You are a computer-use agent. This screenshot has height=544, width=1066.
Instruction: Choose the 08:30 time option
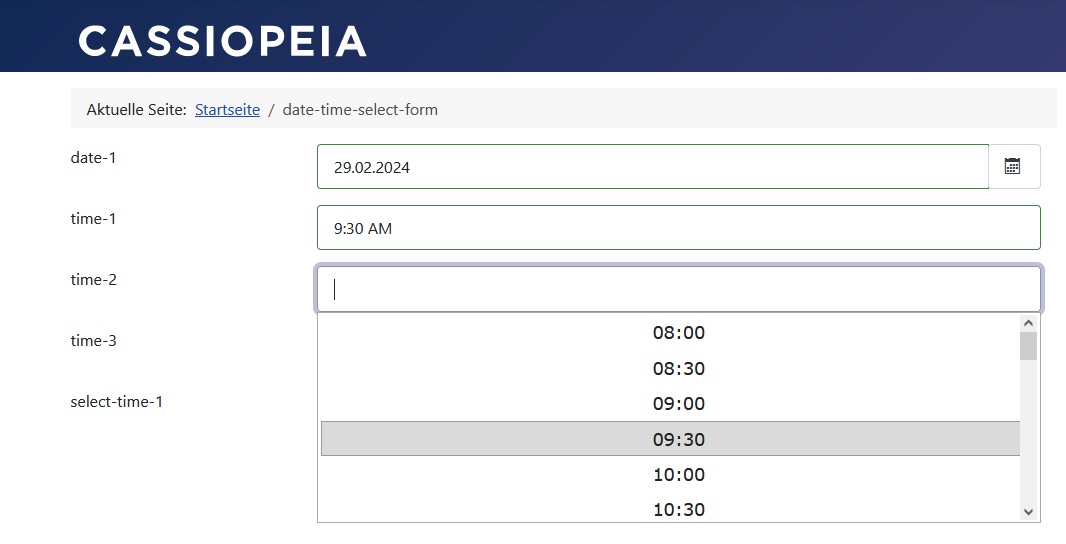[x=678, y=369]
